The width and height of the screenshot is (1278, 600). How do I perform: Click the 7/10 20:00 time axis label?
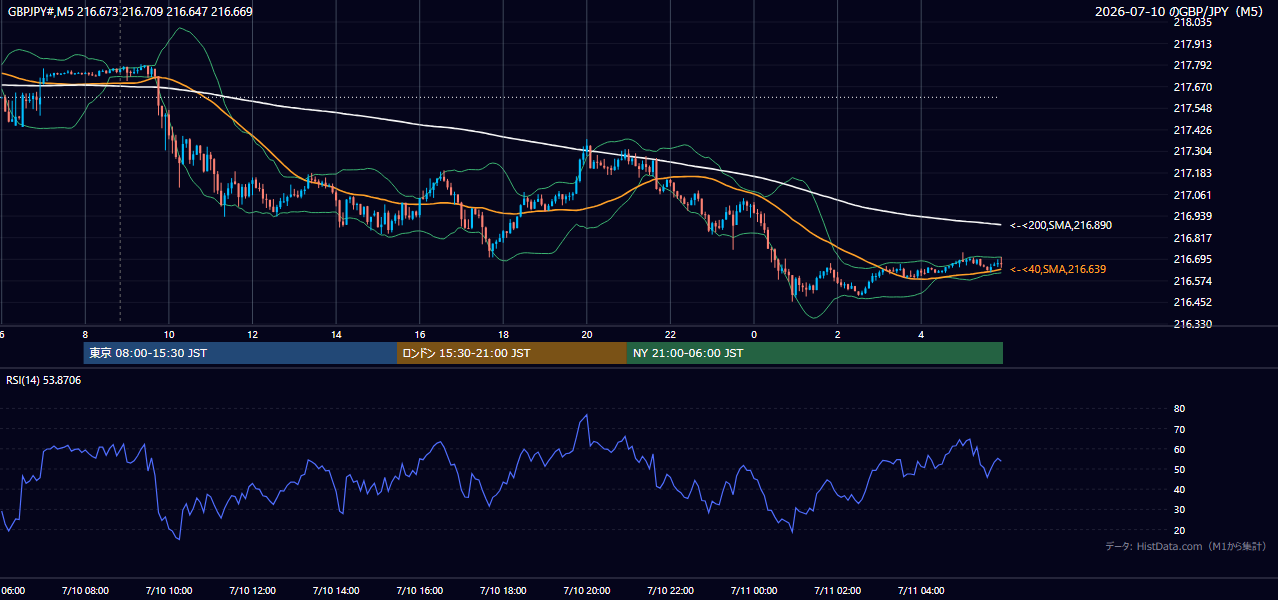(586, 590)
